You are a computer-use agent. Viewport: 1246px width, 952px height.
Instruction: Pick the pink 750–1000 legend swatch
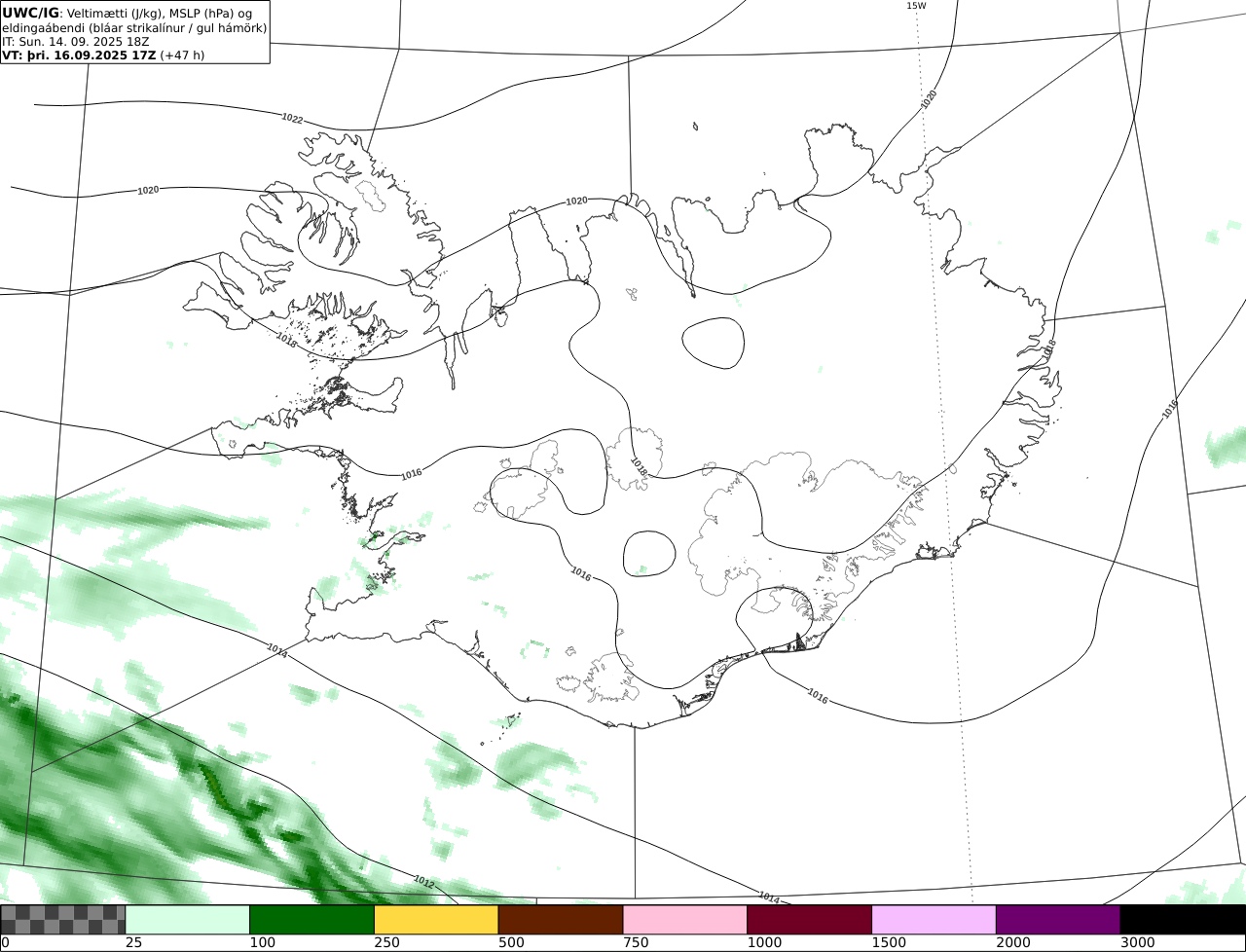pos(685,920)
